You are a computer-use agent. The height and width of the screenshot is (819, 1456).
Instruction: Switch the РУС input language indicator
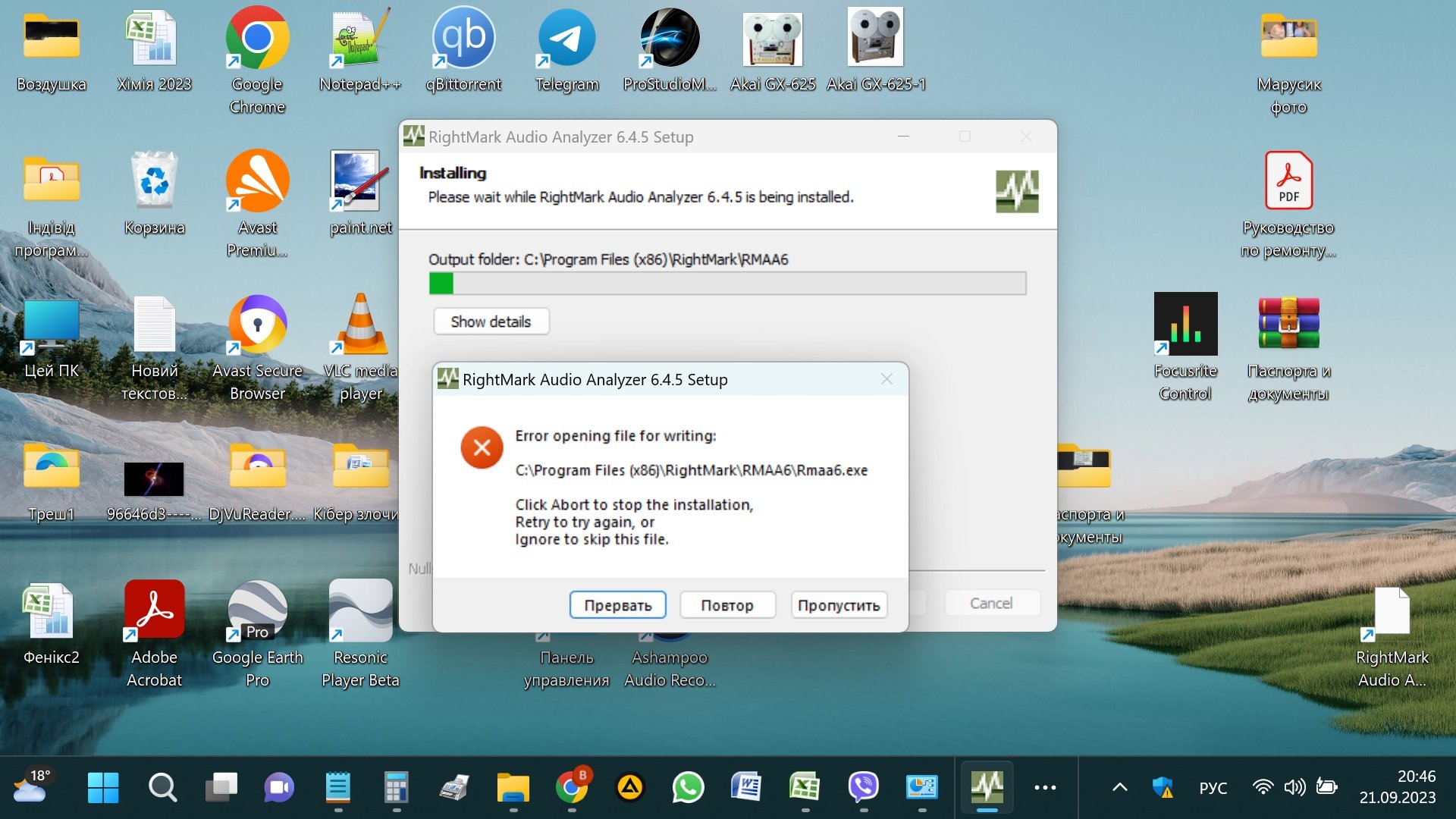pyautogui.click(x=1213, y=787)
